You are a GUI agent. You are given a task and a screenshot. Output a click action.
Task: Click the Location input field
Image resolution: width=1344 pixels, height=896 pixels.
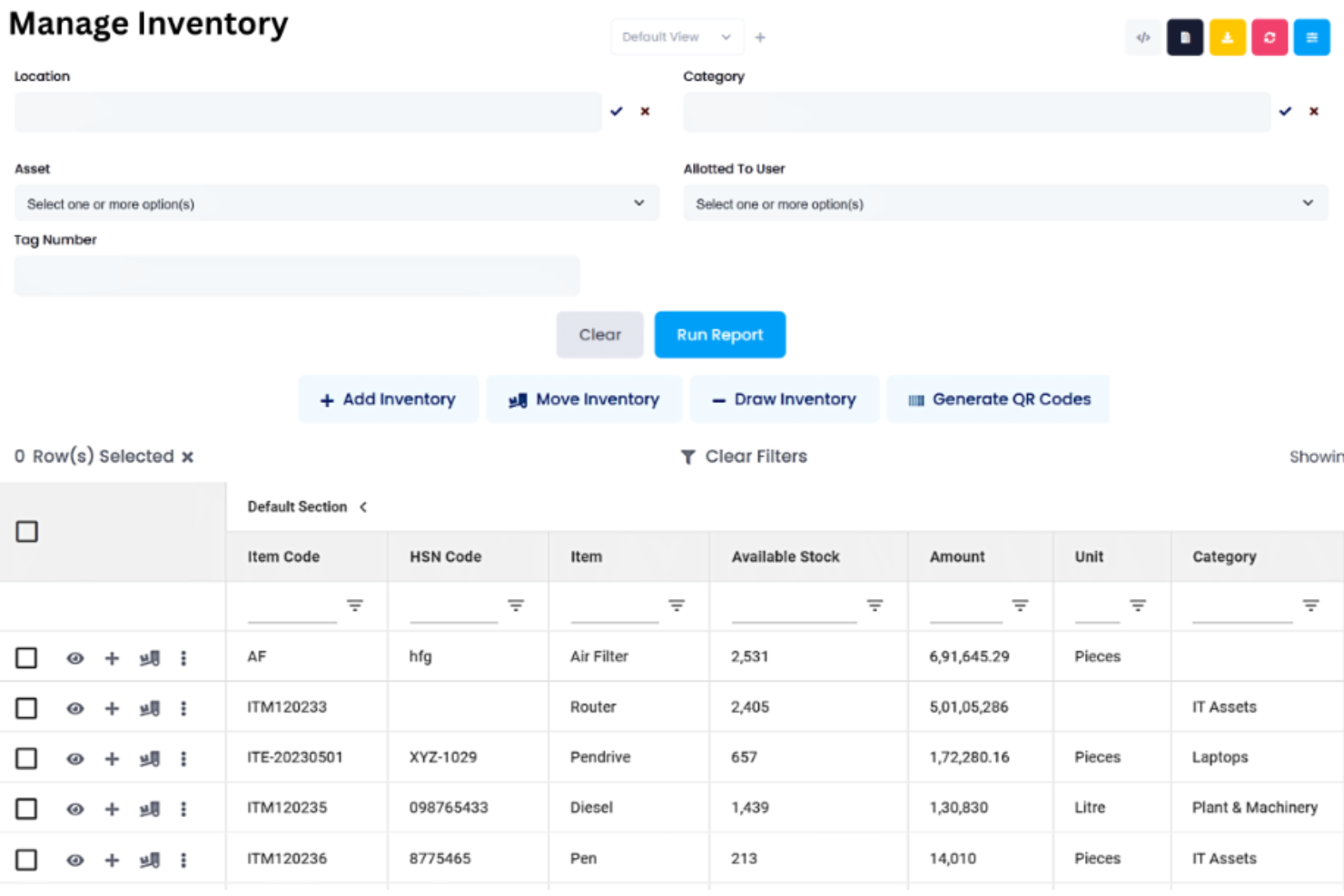click(x=308, y=112)
